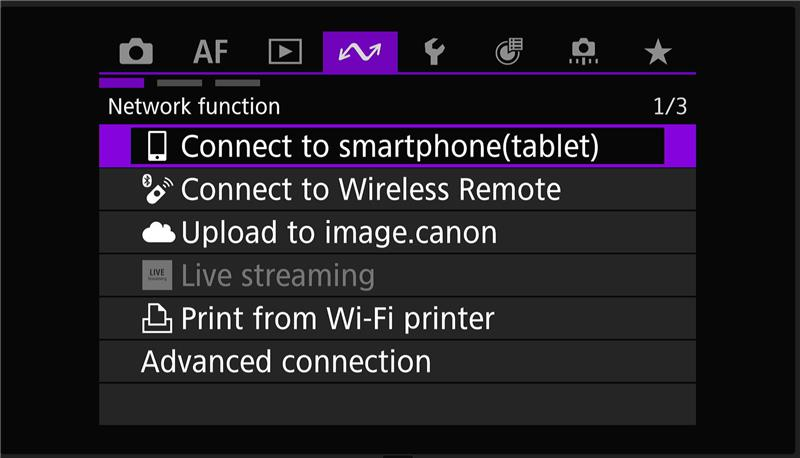Open the Playback tab icon
Screen dimensions: 800x458
pyautogui.click(x=285, y=52)
